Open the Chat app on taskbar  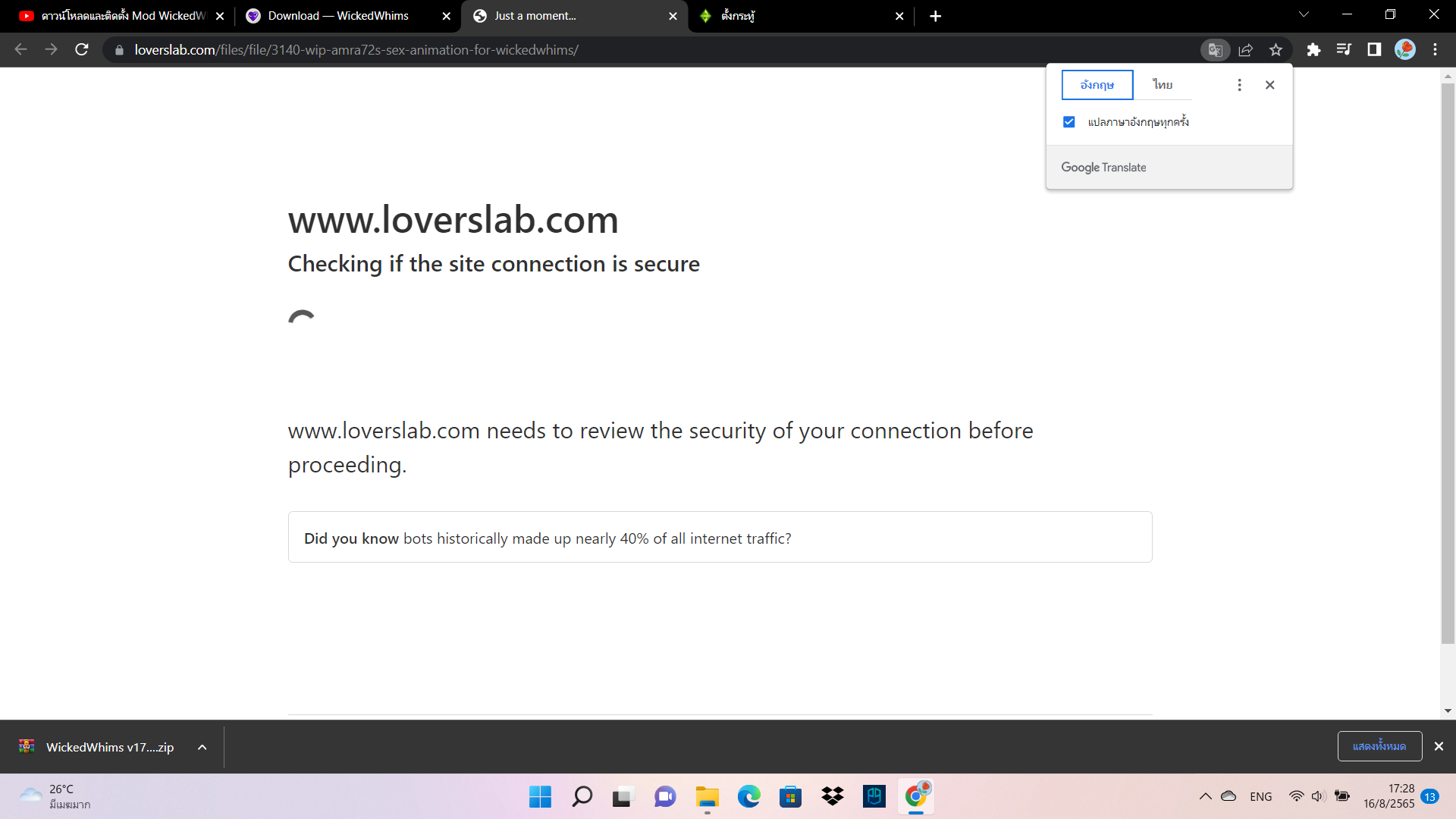pos(665,796)
